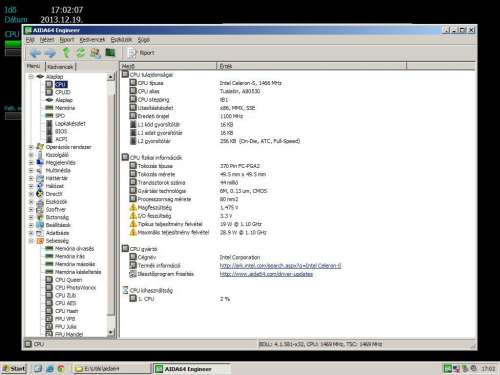Viewport: 500px width, 375px height.
Task: Collapse the Sebesség node
Action: (x=31, y=241)
